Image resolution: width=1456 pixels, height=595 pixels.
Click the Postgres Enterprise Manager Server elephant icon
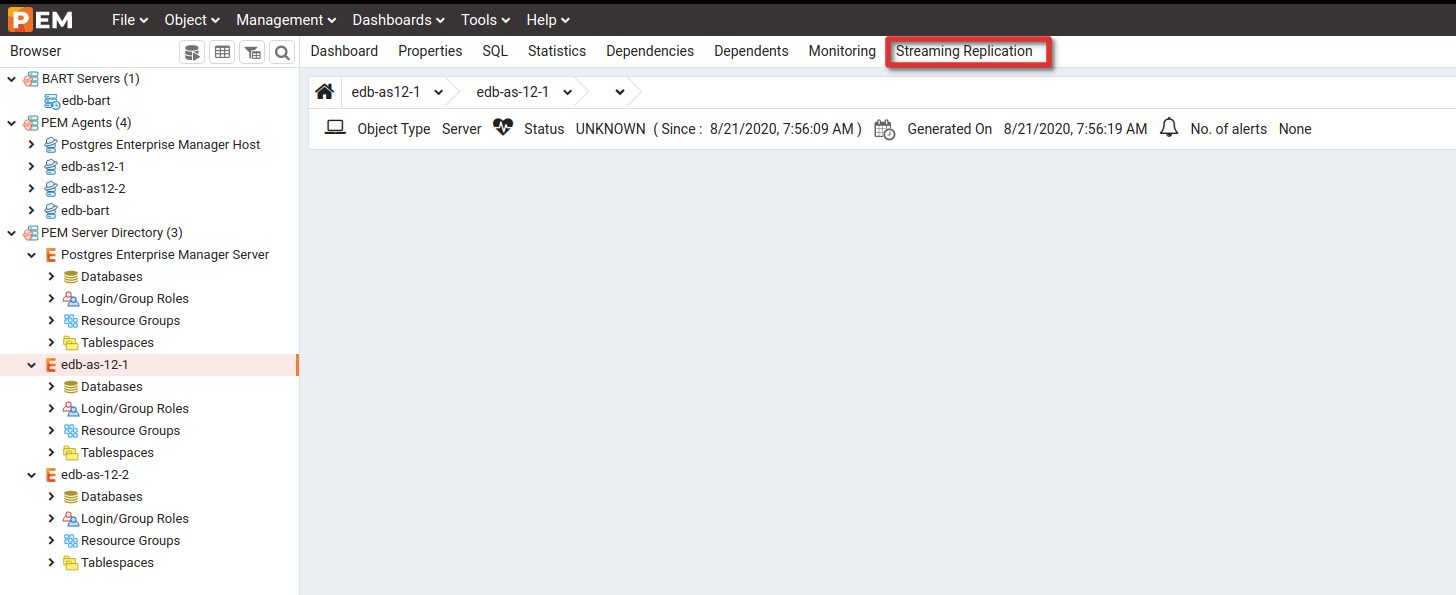tap(51, 255)
